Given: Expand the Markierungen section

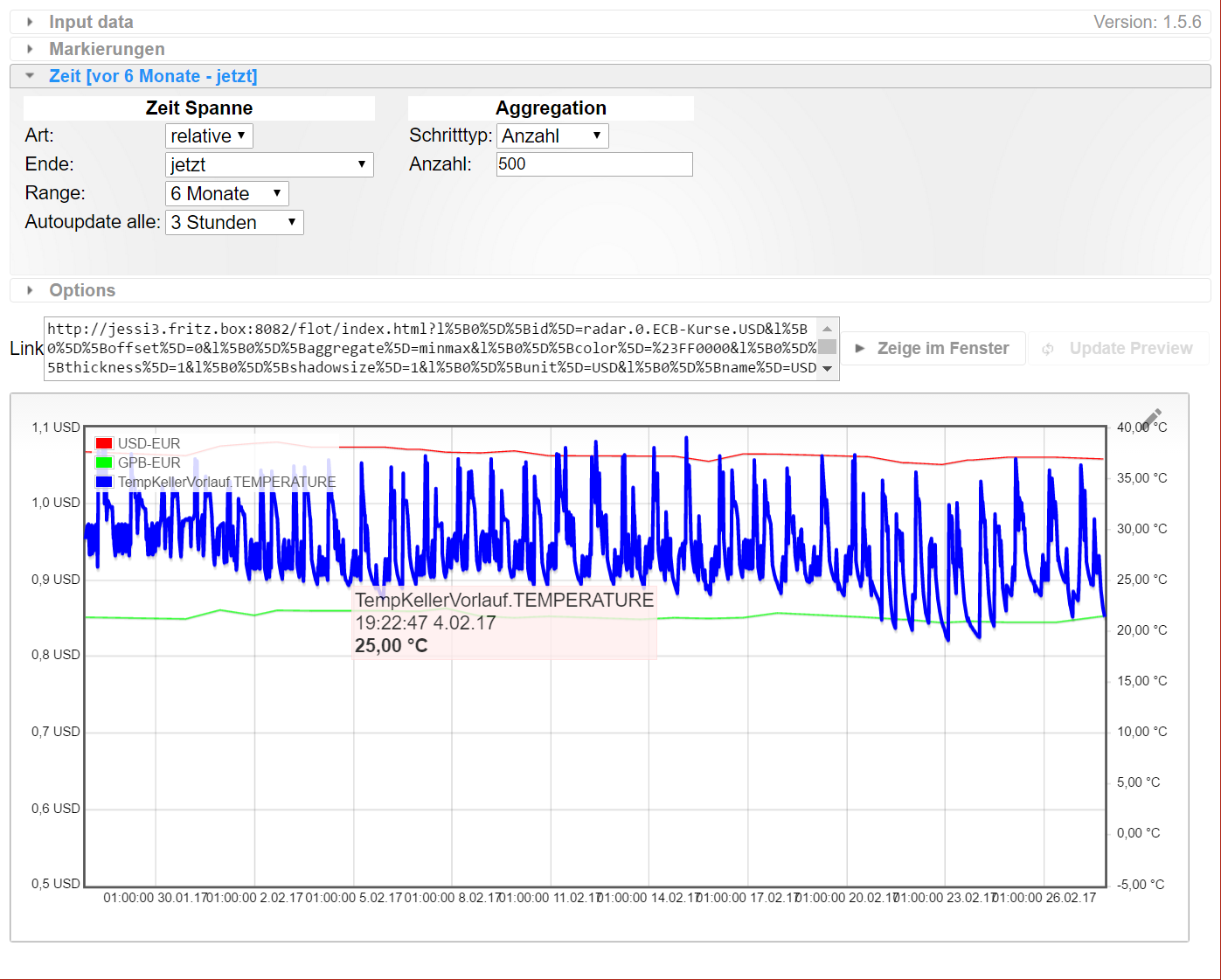Looking at the screenshot, I should pyautogui.click(x=610, y=49).
